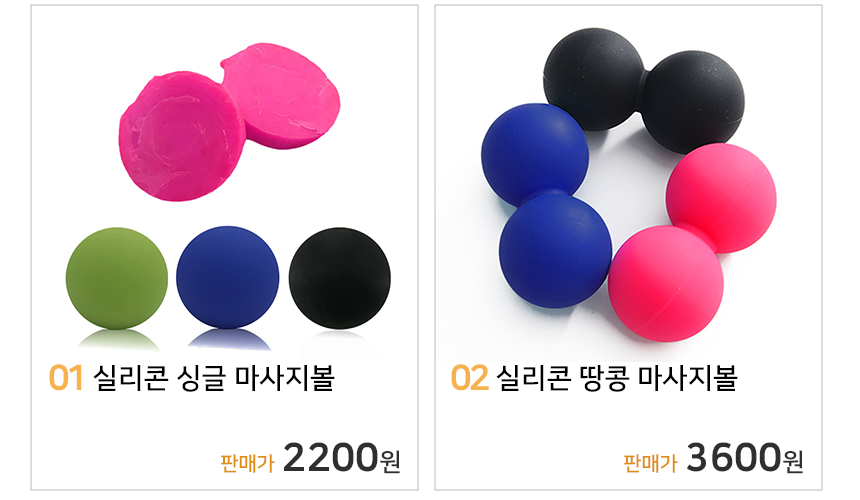
Task: Click the blue ball's reflection below it
Action: coord(229,340)
